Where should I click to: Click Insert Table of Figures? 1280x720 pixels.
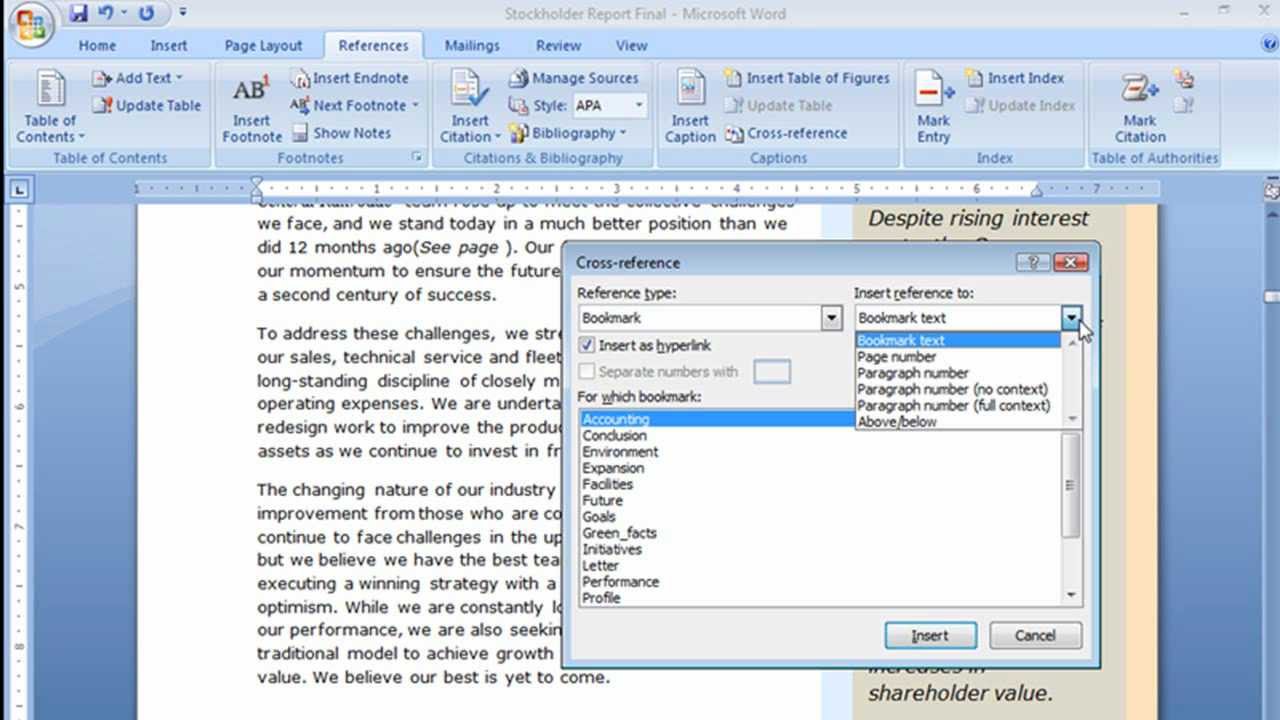coord(806,78)
